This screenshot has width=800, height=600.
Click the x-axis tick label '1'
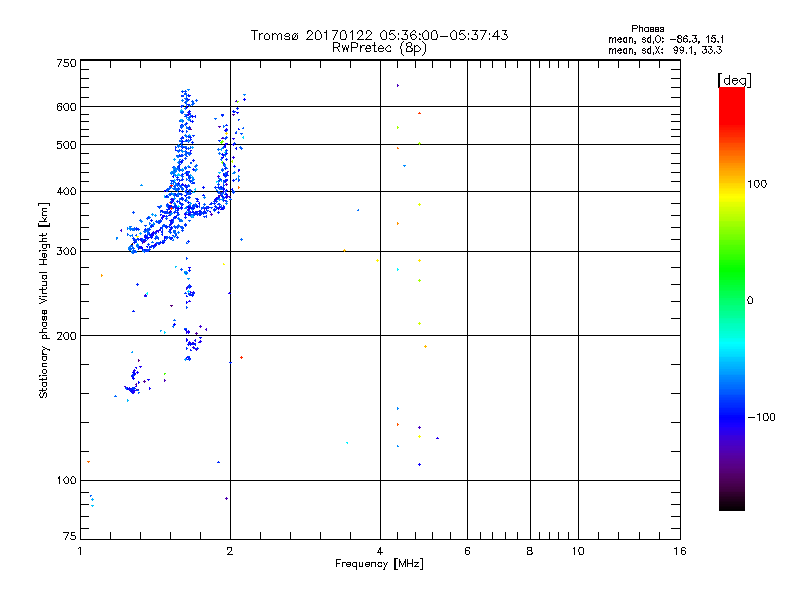(80, 551)
